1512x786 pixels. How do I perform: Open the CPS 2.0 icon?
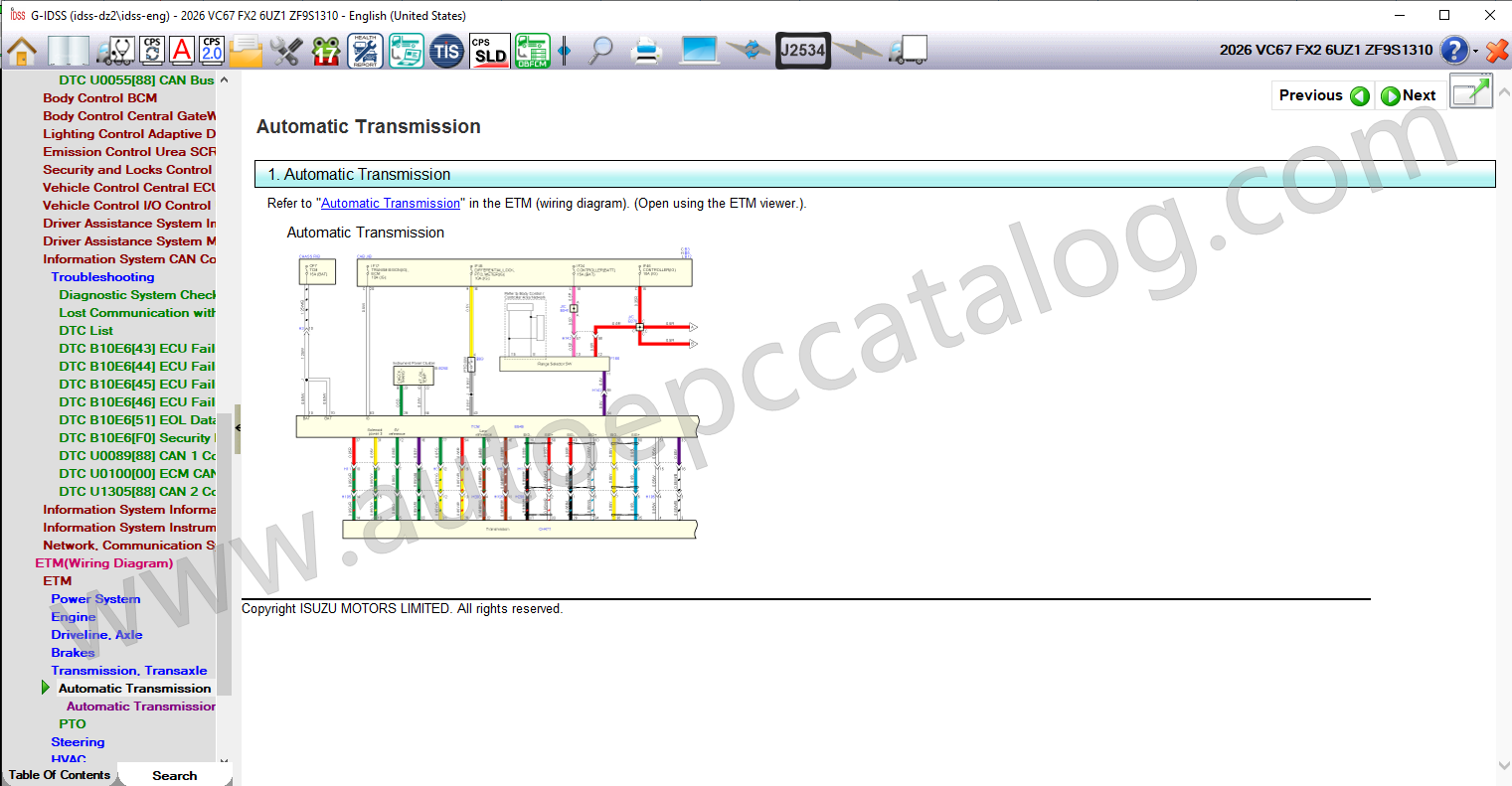tap(212, 51)
